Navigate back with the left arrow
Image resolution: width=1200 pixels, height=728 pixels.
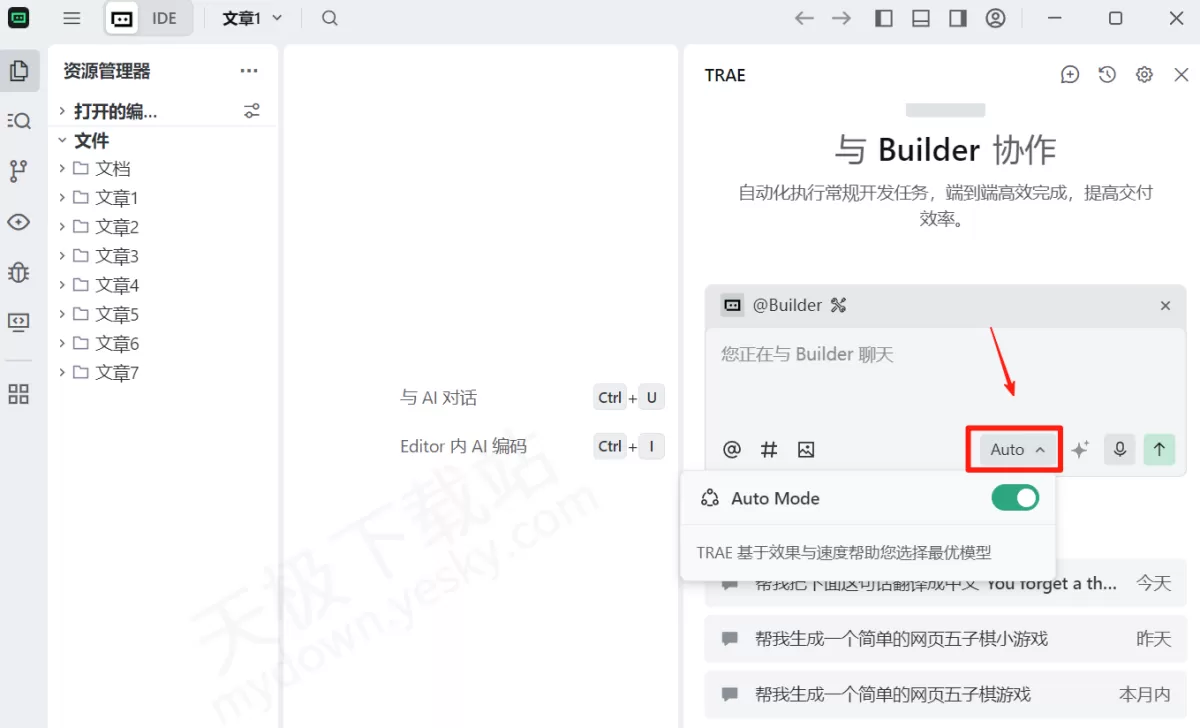pos(804,18)
